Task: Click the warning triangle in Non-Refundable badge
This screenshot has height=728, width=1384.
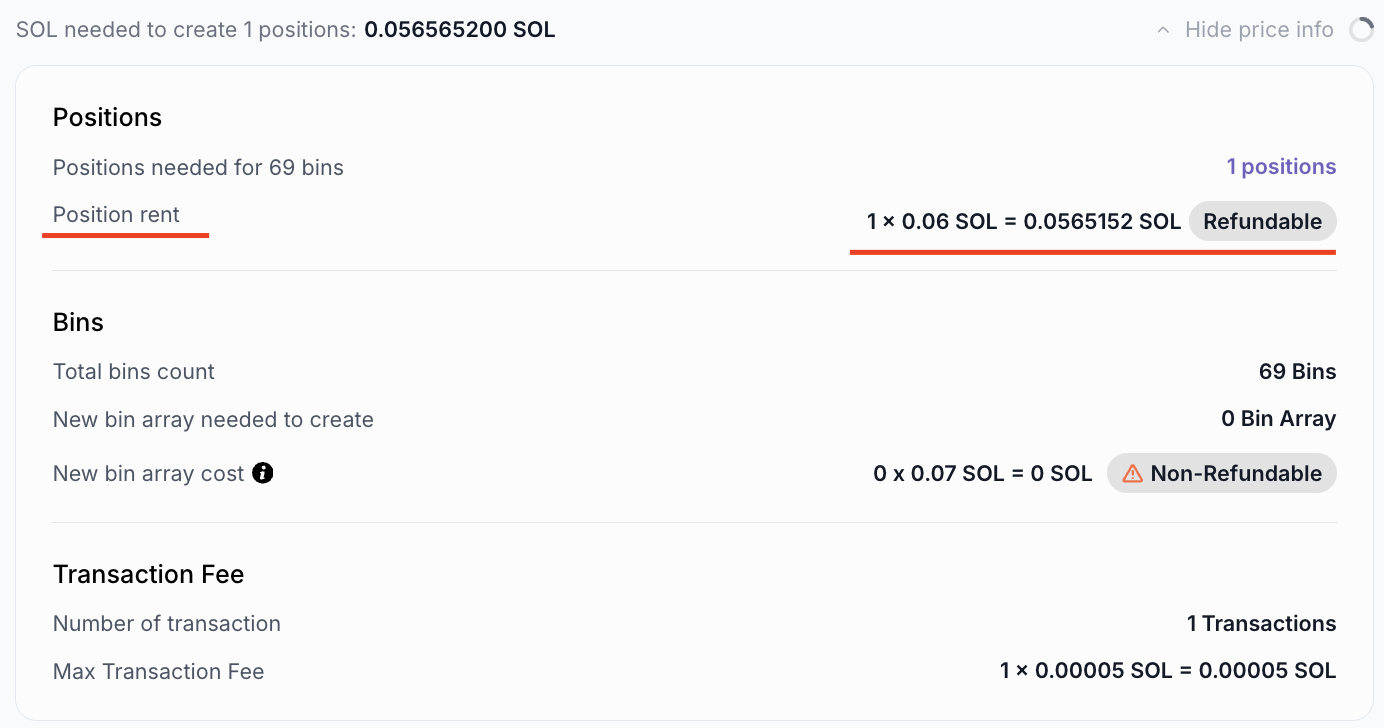Action: [1132, 474]
